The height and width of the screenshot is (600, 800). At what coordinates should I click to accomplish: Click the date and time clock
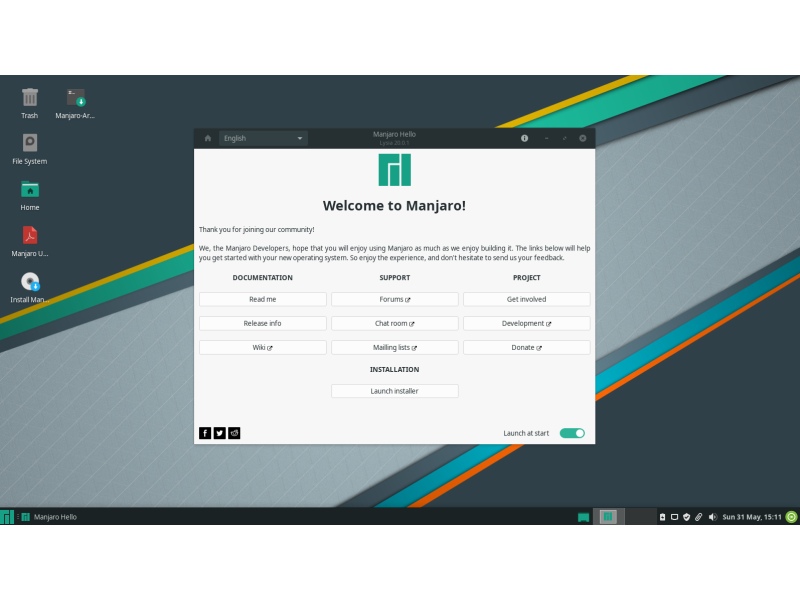pyautogui.click(x=752, y=517)
